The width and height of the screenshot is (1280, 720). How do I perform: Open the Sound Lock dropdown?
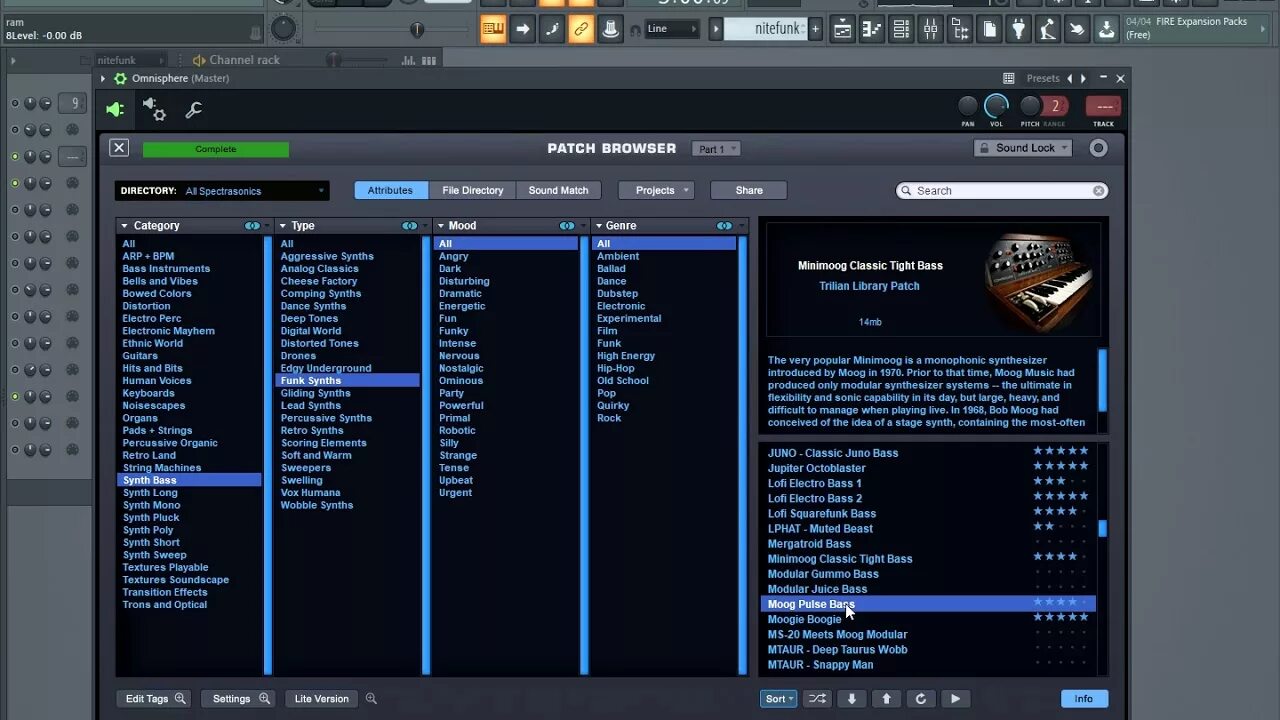tap(1023, 148)
